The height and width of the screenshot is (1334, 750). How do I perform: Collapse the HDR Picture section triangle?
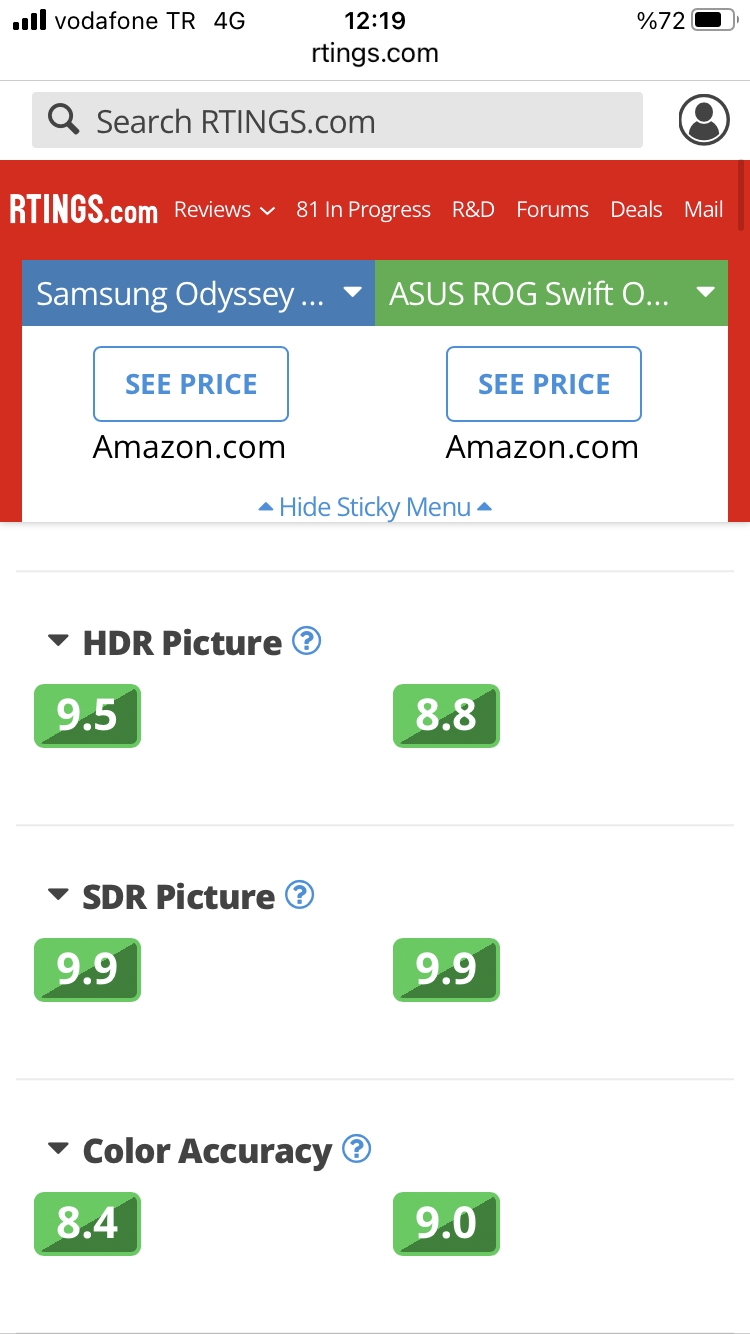59,640
